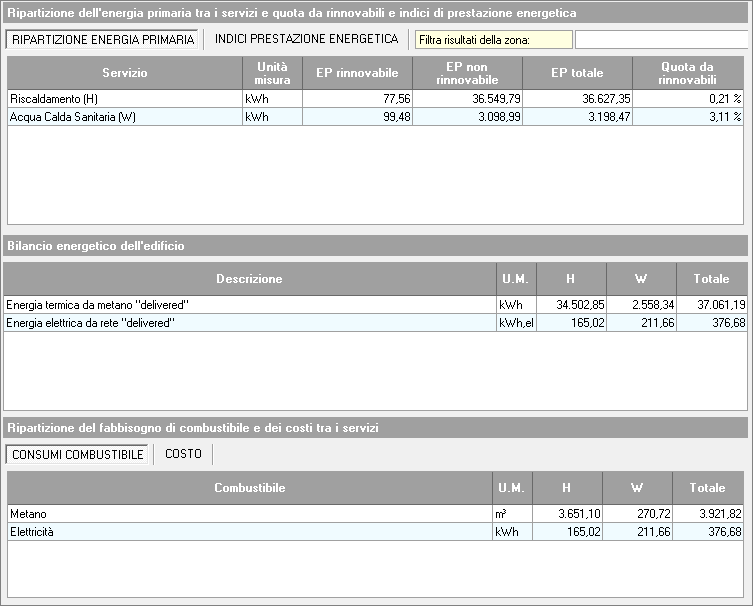Click the Combustibile column header

(x=249, y=488)
